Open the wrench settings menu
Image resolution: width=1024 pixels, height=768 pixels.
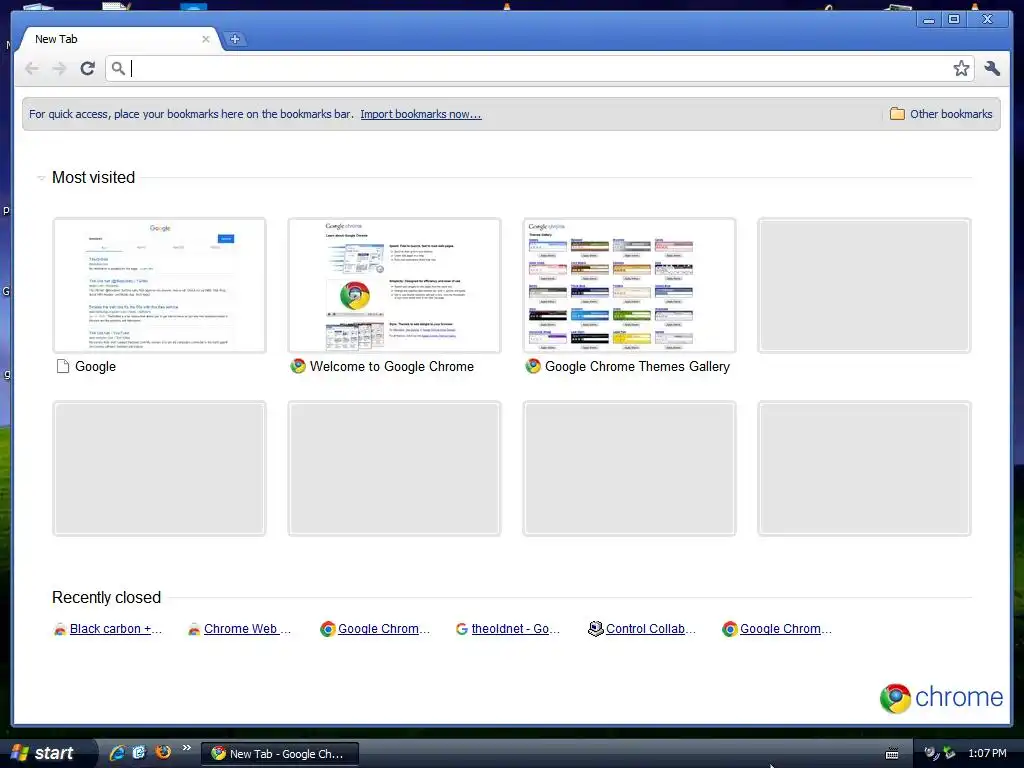(x=992, y=68)
